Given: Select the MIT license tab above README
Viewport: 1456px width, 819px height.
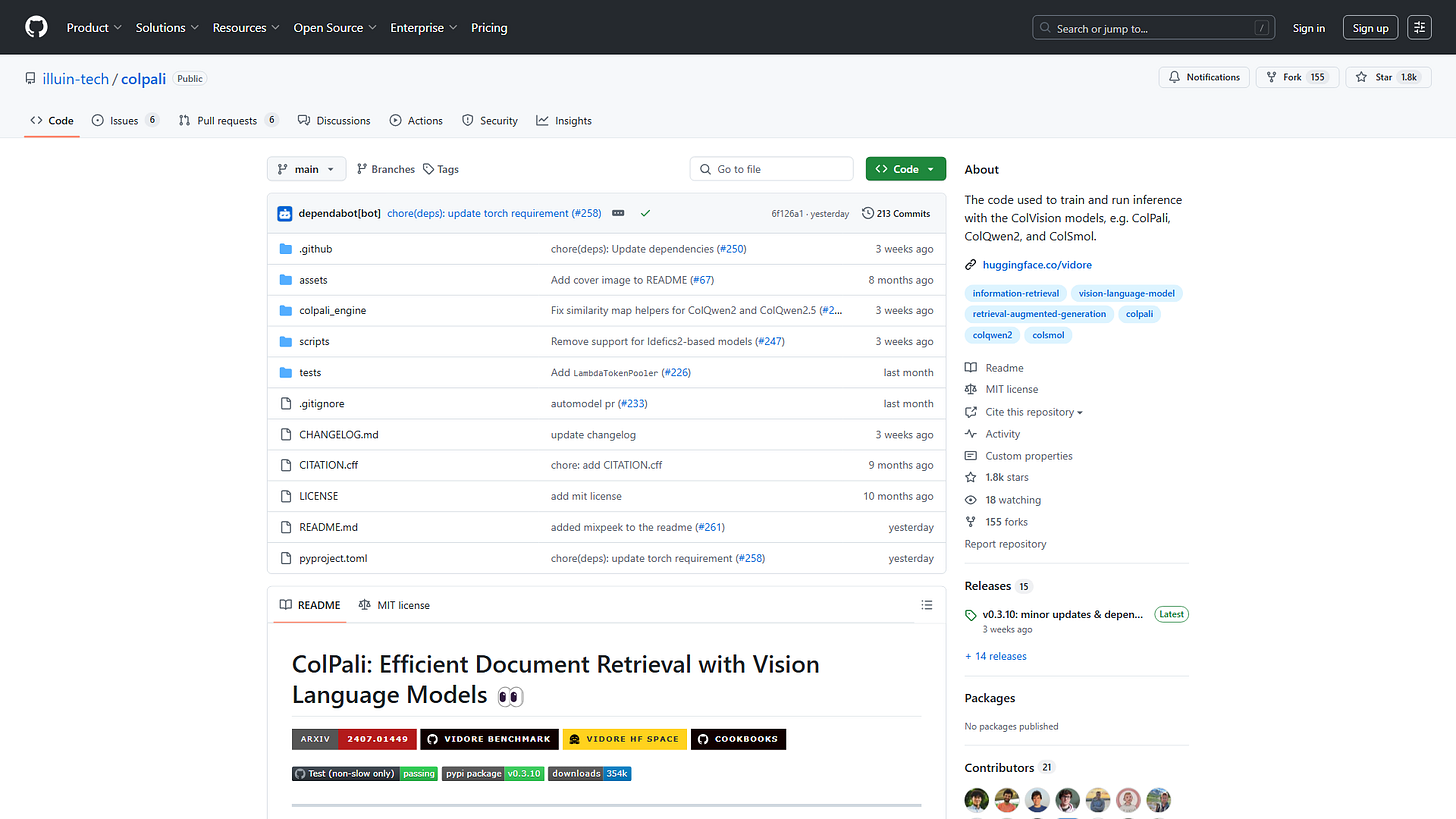Looking at the screenshot, I should [x=394, y=605].
